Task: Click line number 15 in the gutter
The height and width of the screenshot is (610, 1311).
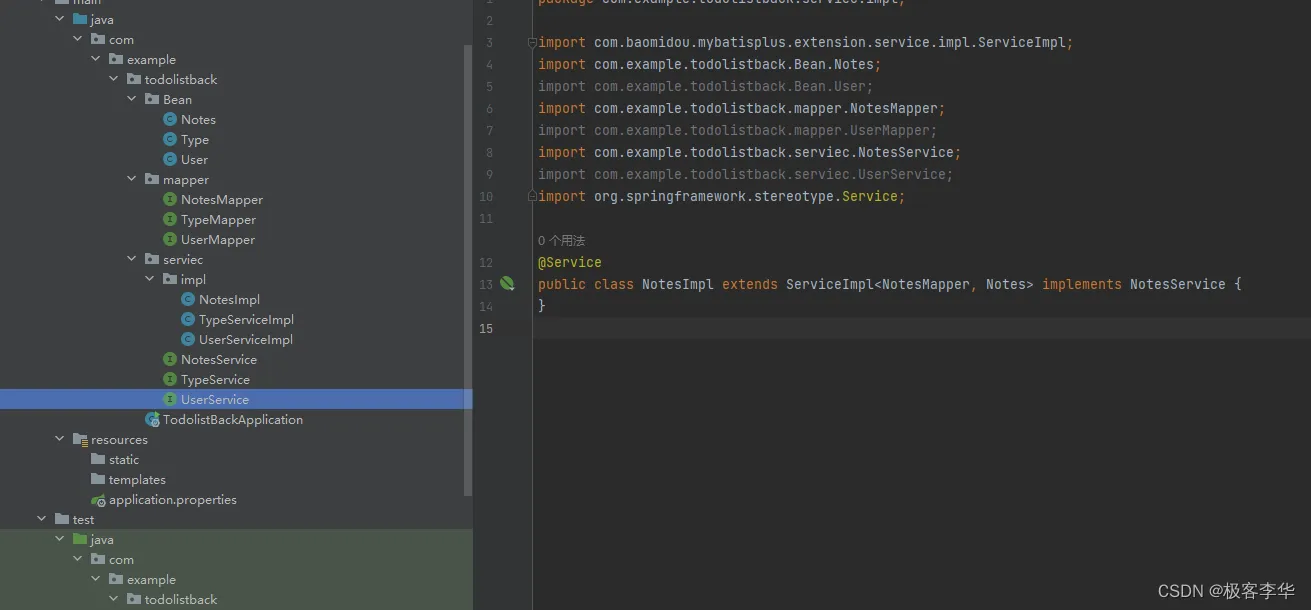Action: (x=486, y=328)
